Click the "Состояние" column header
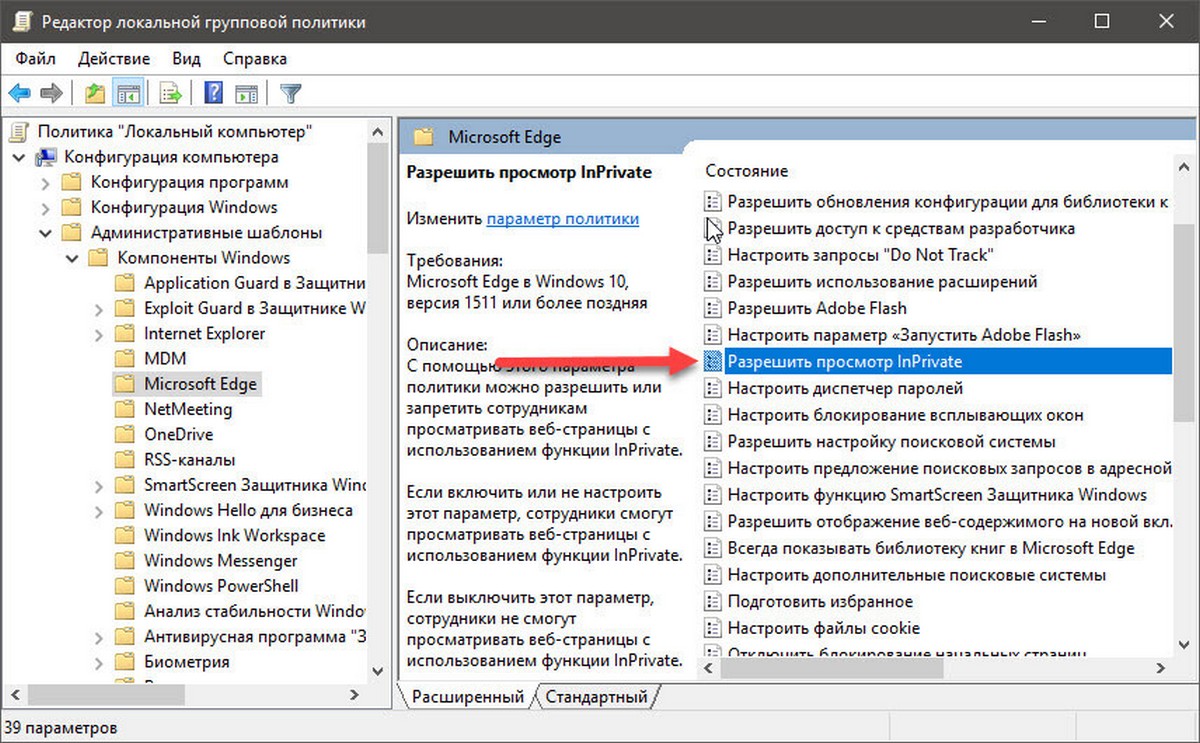This screenshot has height=743, width=1200. 747,171
